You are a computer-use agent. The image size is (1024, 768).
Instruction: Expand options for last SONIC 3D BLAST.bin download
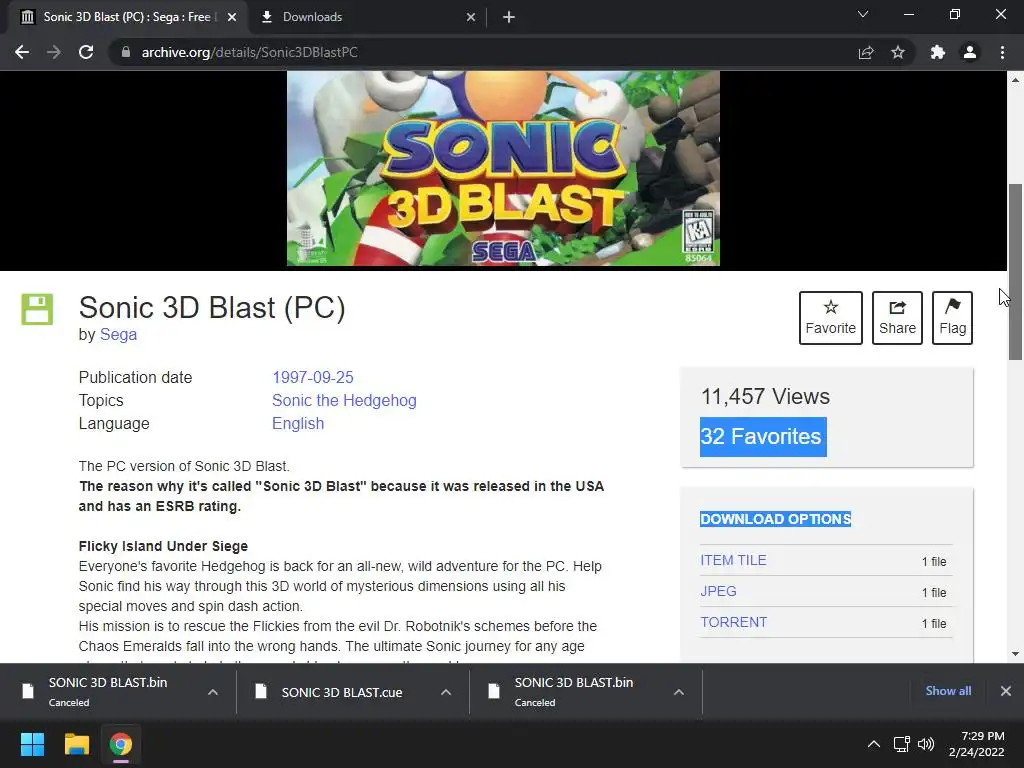pos(679,692)
